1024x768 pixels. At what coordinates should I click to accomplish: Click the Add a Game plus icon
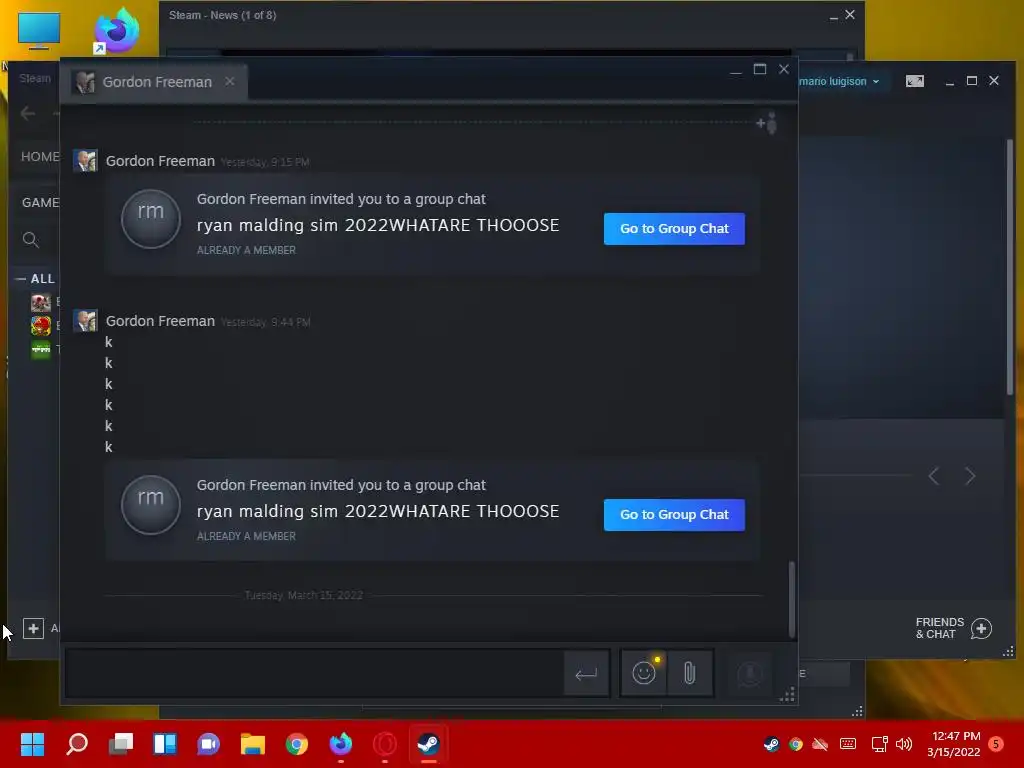pos(33,628)
